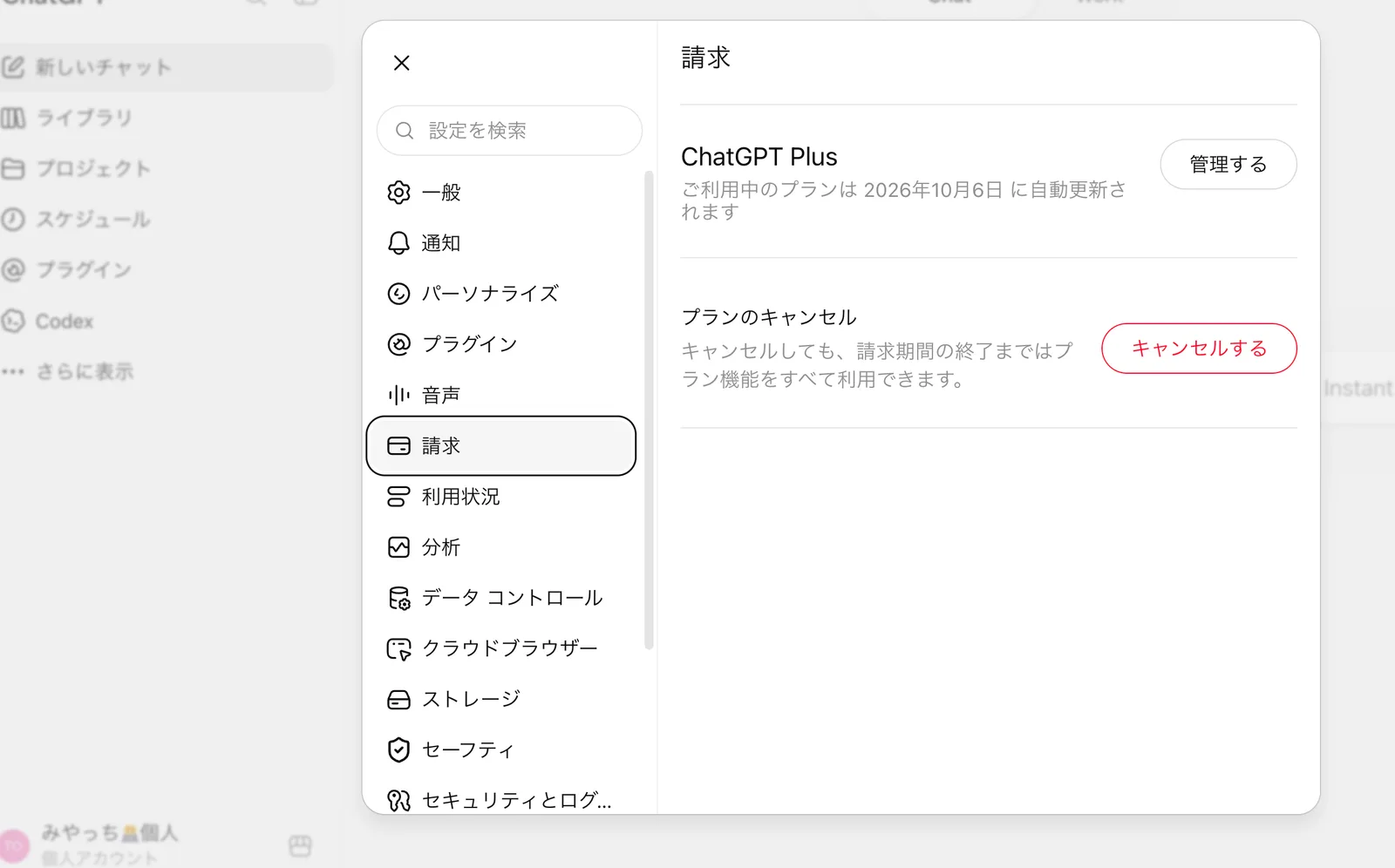Click the card icon next to 請求

(398, 445)
